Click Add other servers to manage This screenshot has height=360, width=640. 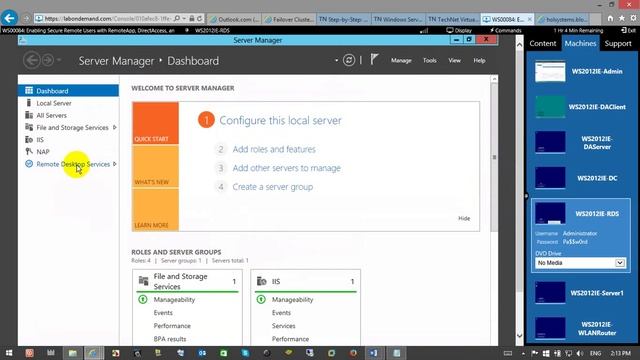(x=286, y=168)
